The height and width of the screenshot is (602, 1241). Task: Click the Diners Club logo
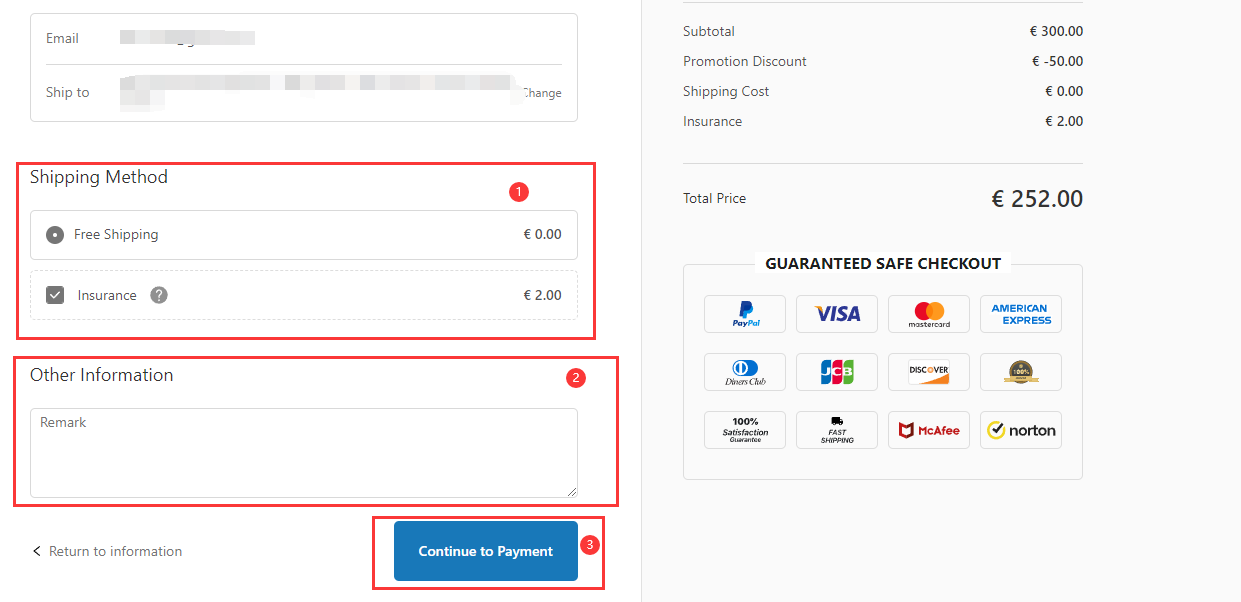[745, 372]
